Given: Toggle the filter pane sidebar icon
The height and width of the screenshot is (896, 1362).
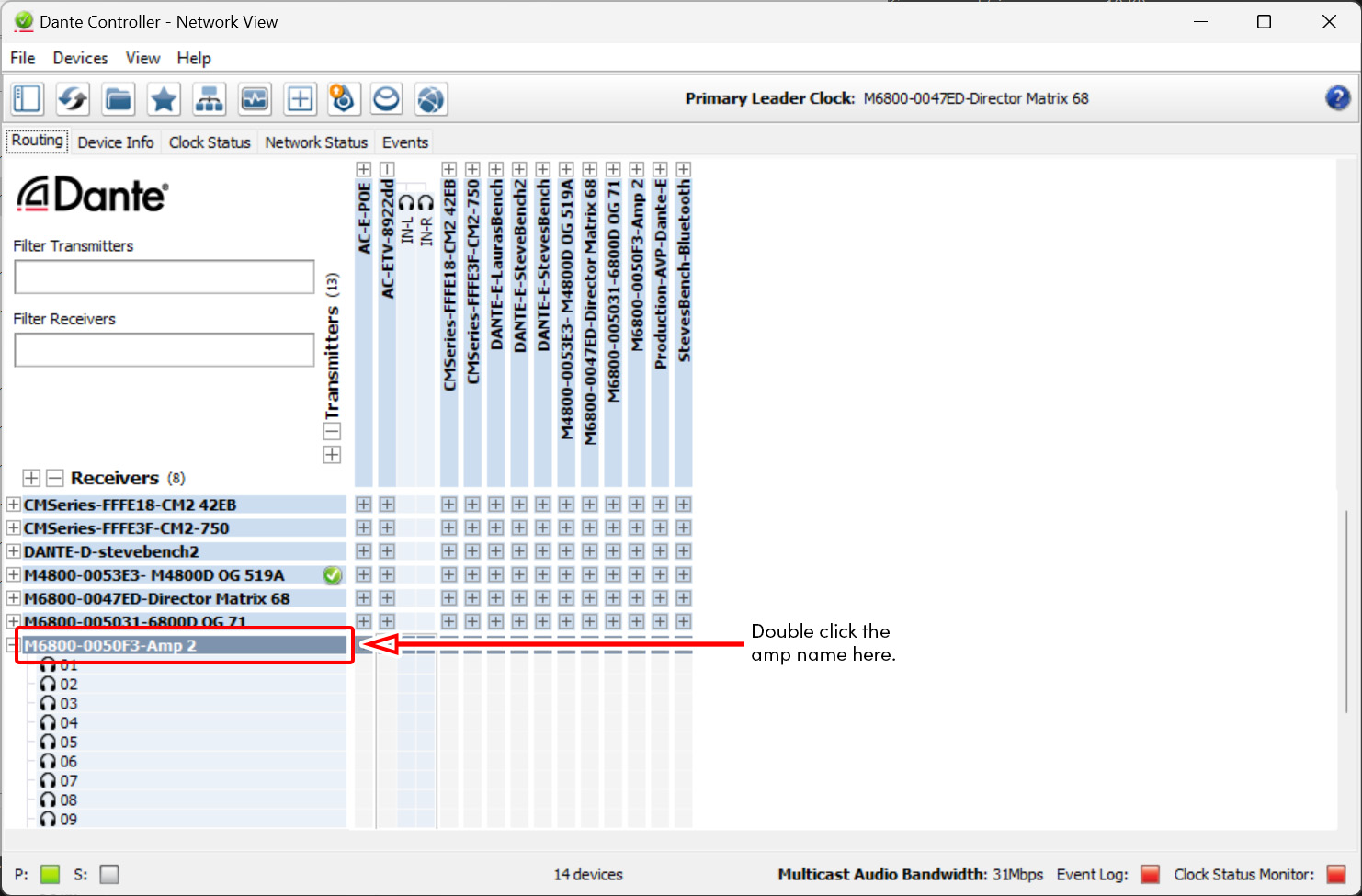Looking at the screenshot, I should 28,98.
